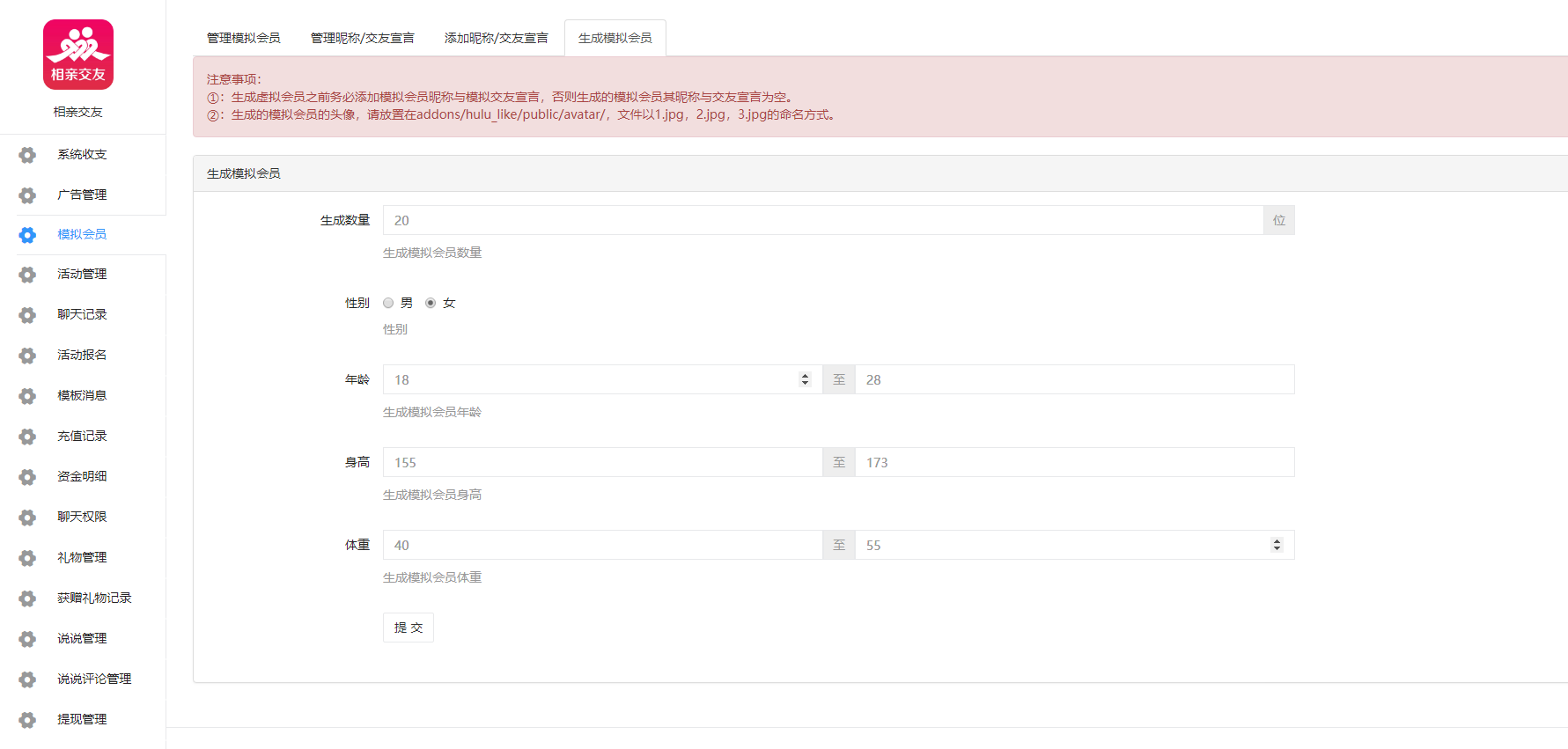Image resolution: width=1568 pixels, height=749 pixels.
Task: Click gear icon beside 模板消息
Action: click(27, 396)
